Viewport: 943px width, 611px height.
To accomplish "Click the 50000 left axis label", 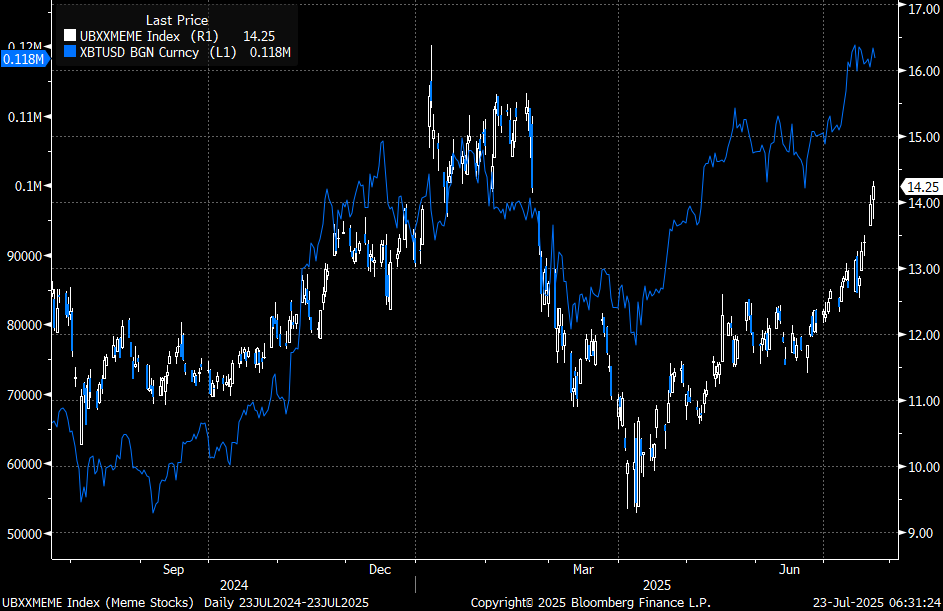I will (x=24, y=534).
